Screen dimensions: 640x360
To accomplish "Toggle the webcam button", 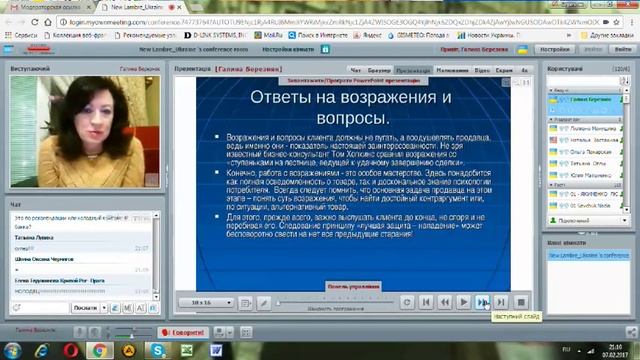I will point(94,332).
